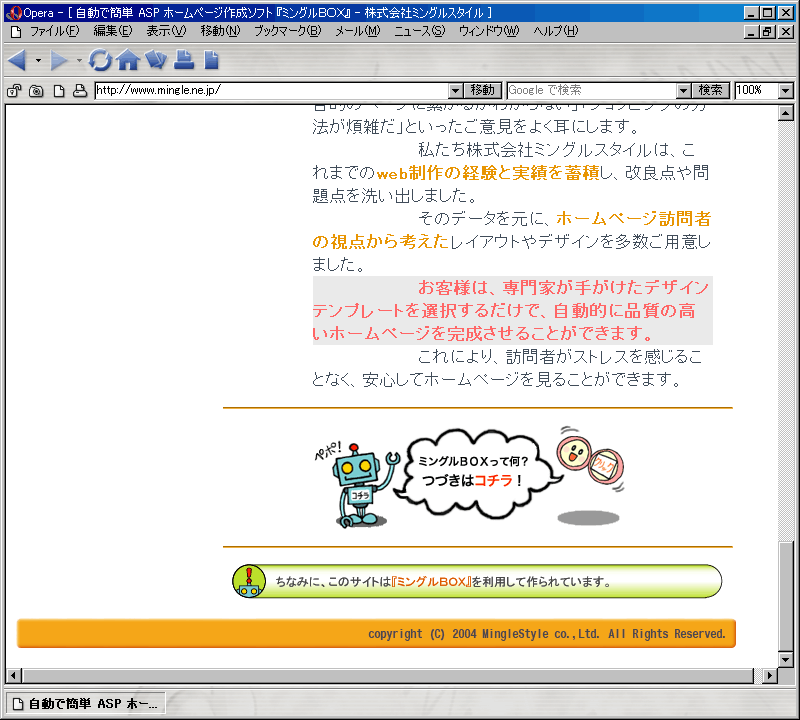
Task: Reload the page with the refresh icon
Action: click(x=100, y=60)
